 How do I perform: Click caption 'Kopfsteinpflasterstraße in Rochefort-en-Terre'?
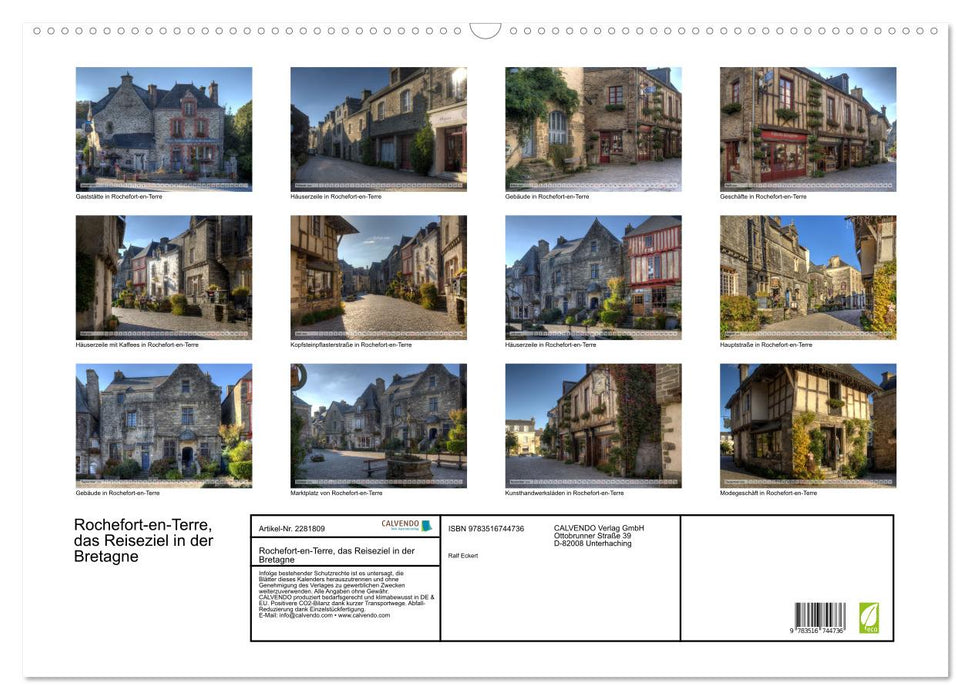click(351, 344)
